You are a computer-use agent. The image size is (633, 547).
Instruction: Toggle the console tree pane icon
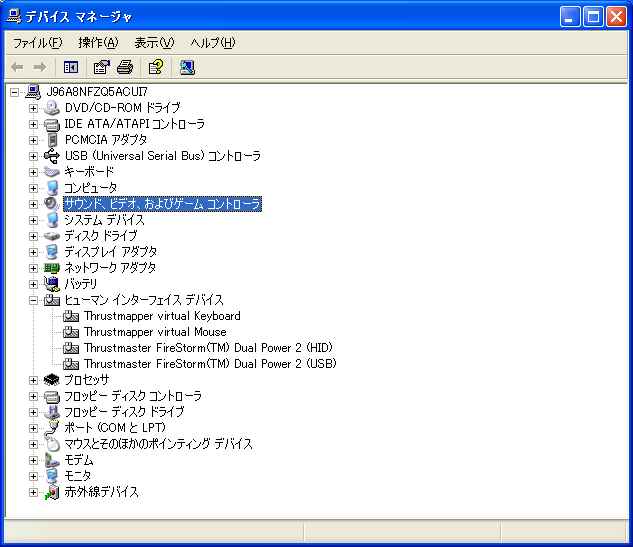tap(71, 67)
